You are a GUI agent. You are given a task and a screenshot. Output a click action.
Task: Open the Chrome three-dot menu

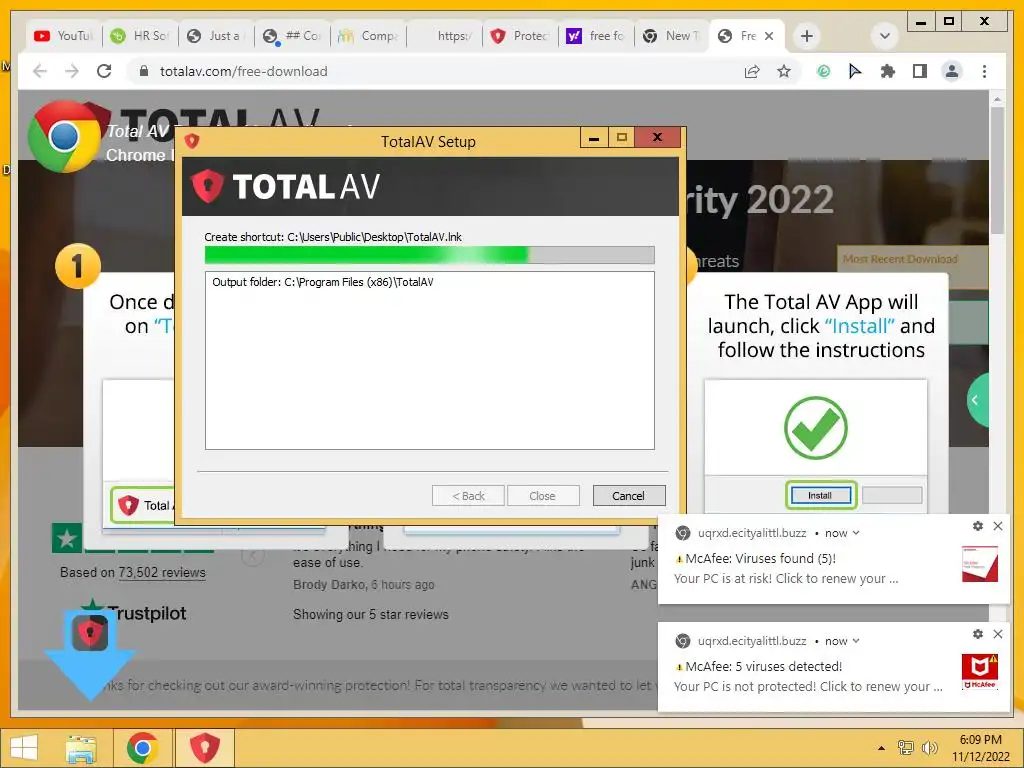click(984, 71)
